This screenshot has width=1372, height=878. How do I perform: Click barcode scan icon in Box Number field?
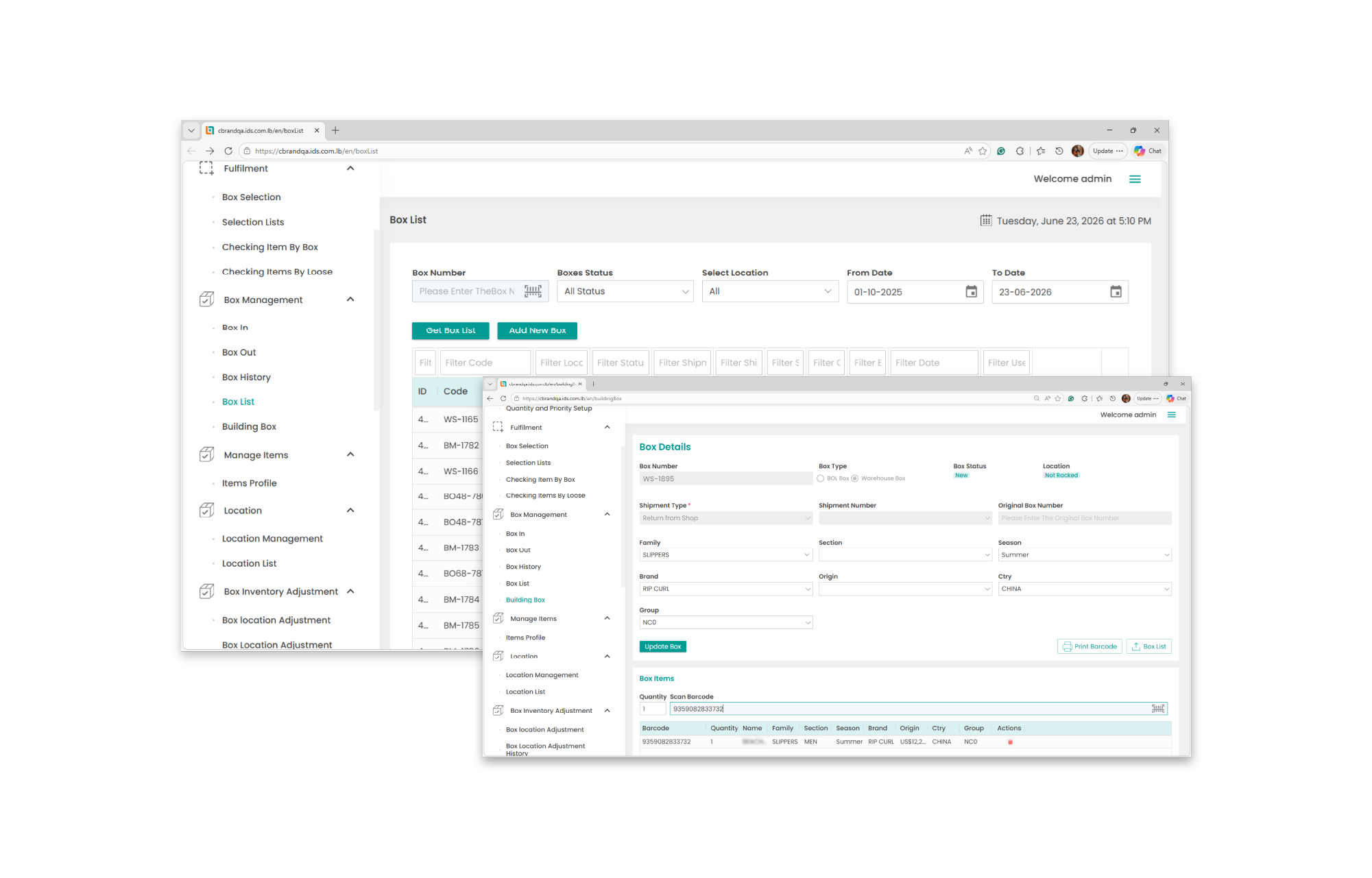tap(533, 291)
